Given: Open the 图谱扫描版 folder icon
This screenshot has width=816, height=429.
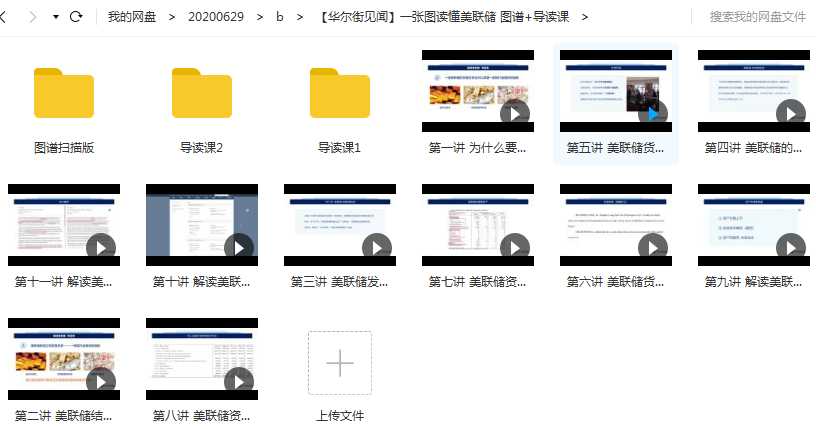Looking at the screenshot, I should (x=64, y=93).
